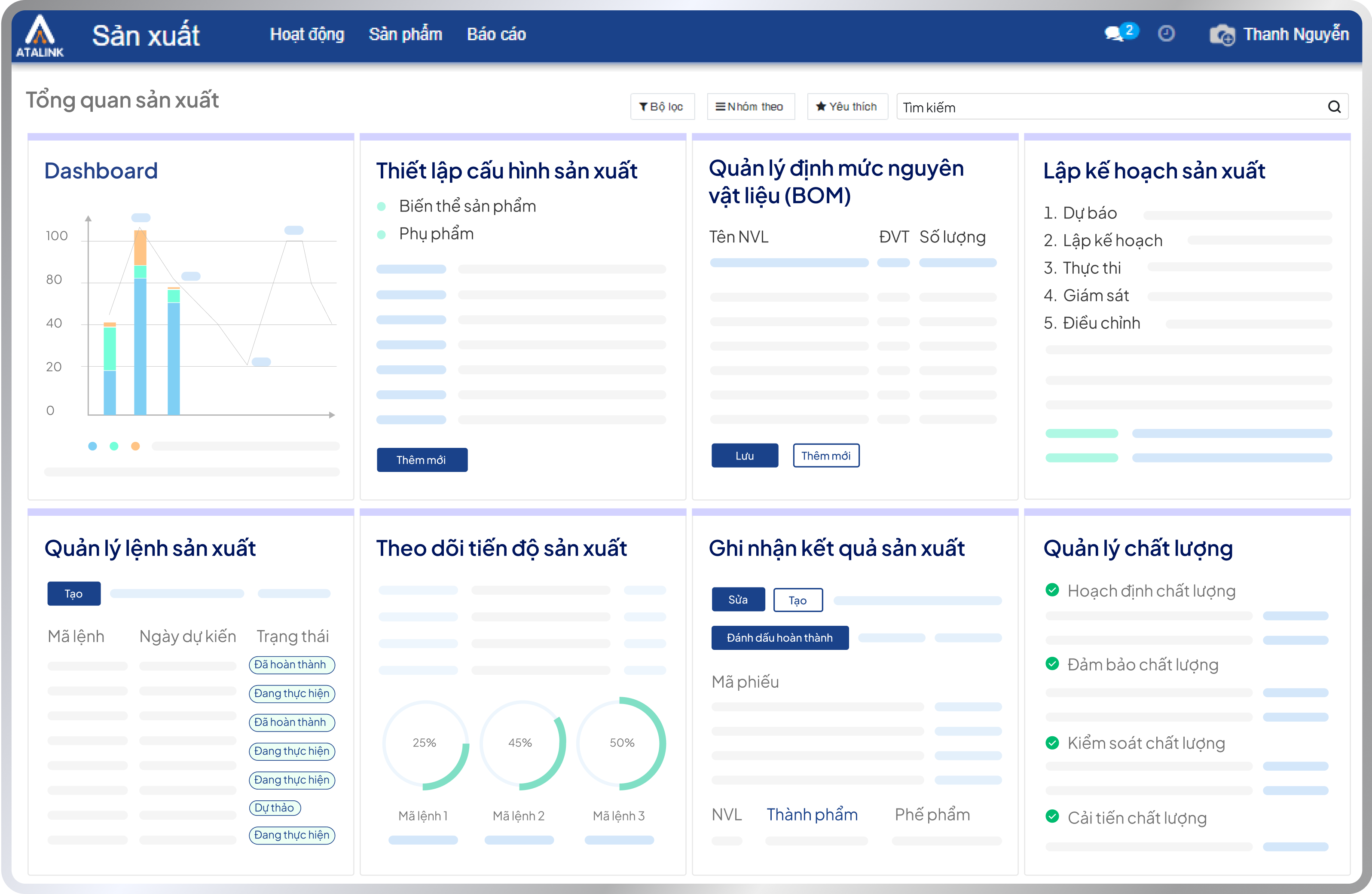Open Quản lý chất lượng card title
This screenshot has width=1372, height=894.
click(x=1138, y=548)
